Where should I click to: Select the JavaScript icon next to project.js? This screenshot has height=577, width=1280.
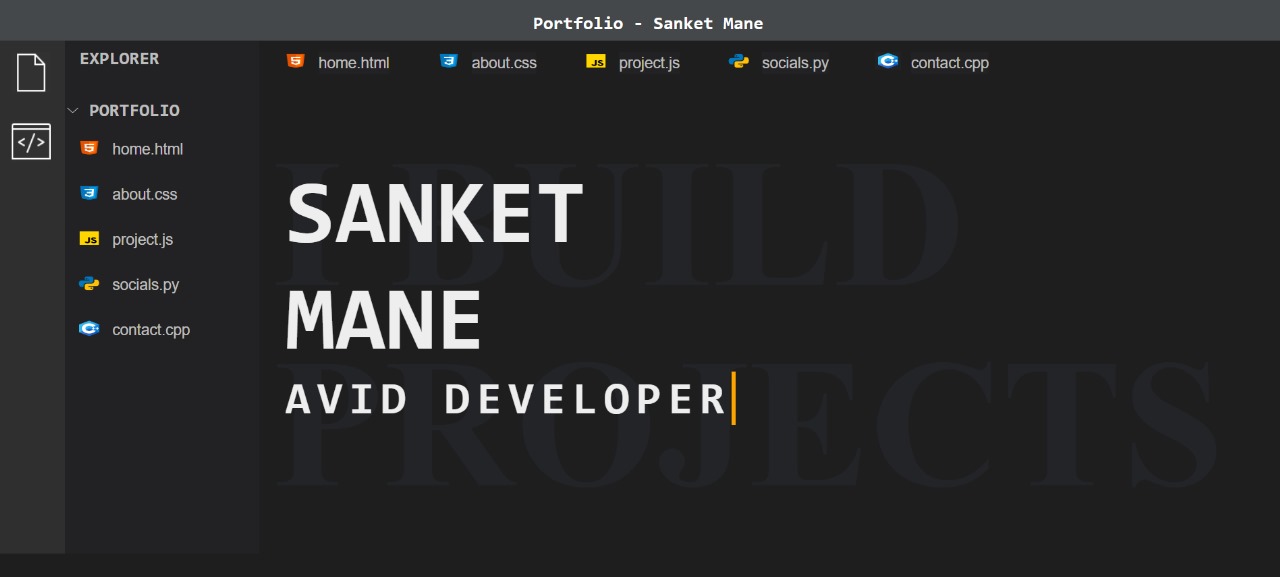89,239
